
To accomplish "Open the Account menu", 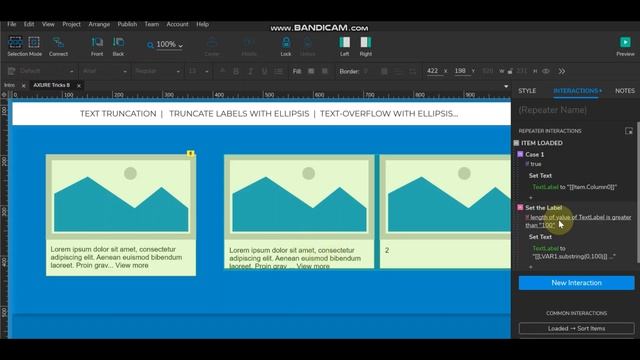I will (x=177, y=24).
